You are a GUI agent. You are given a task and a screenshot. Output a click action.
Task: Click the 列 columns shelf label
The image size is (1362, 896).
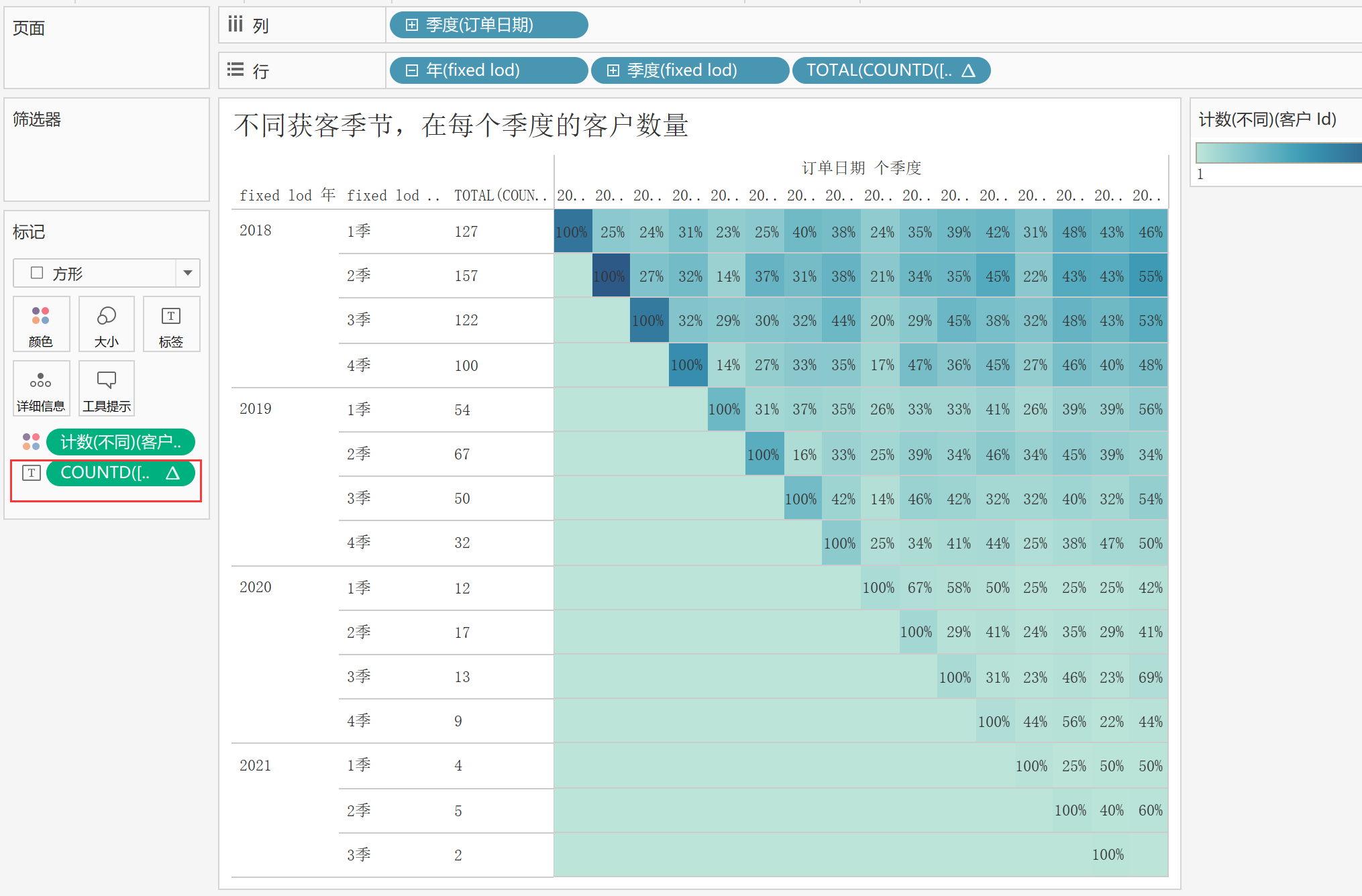pos(260,26)
